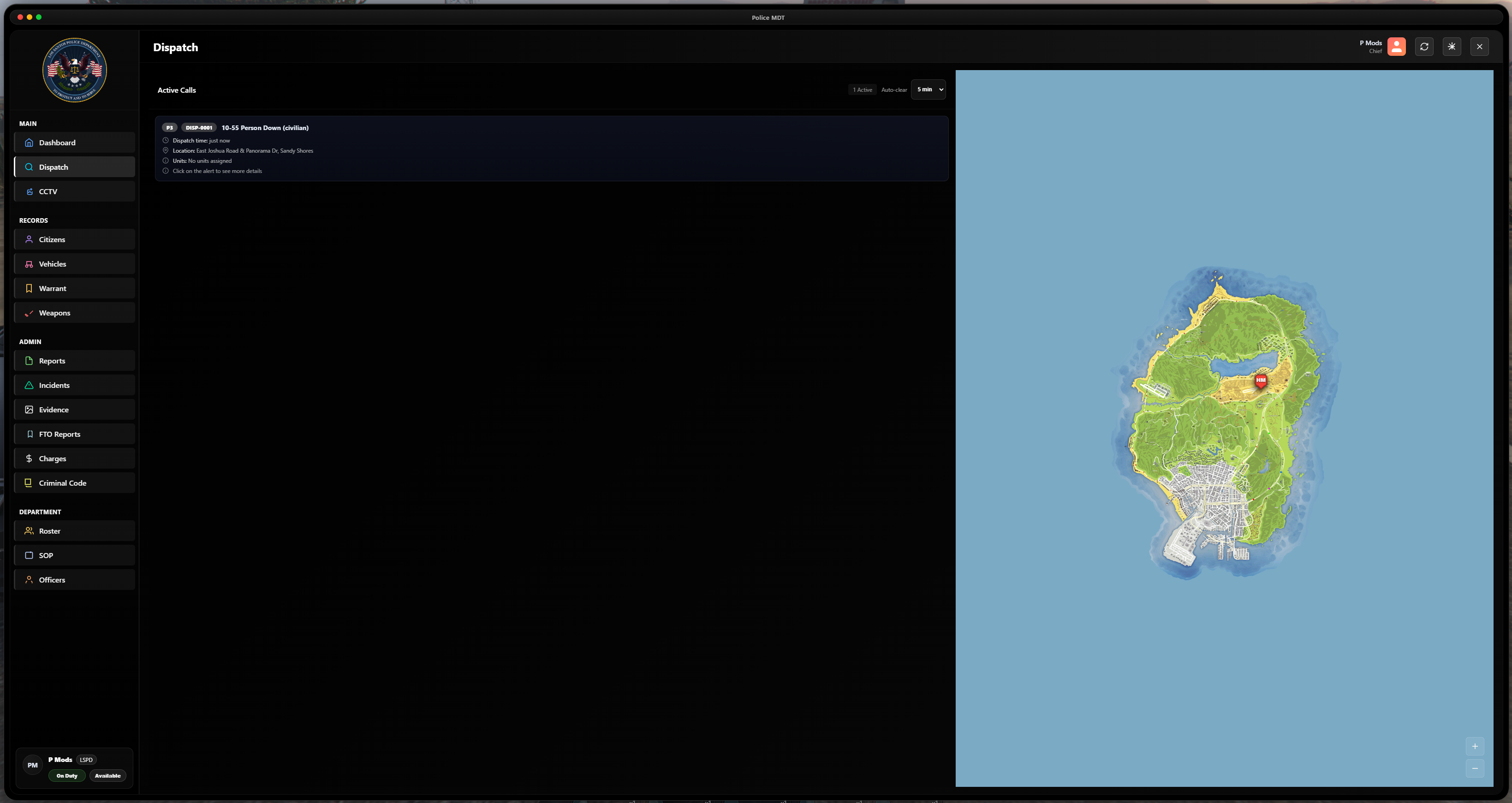This screenshot has height=803, width=1512.
Task: Open the SOP label in sidebar
Action: point(46,556)
